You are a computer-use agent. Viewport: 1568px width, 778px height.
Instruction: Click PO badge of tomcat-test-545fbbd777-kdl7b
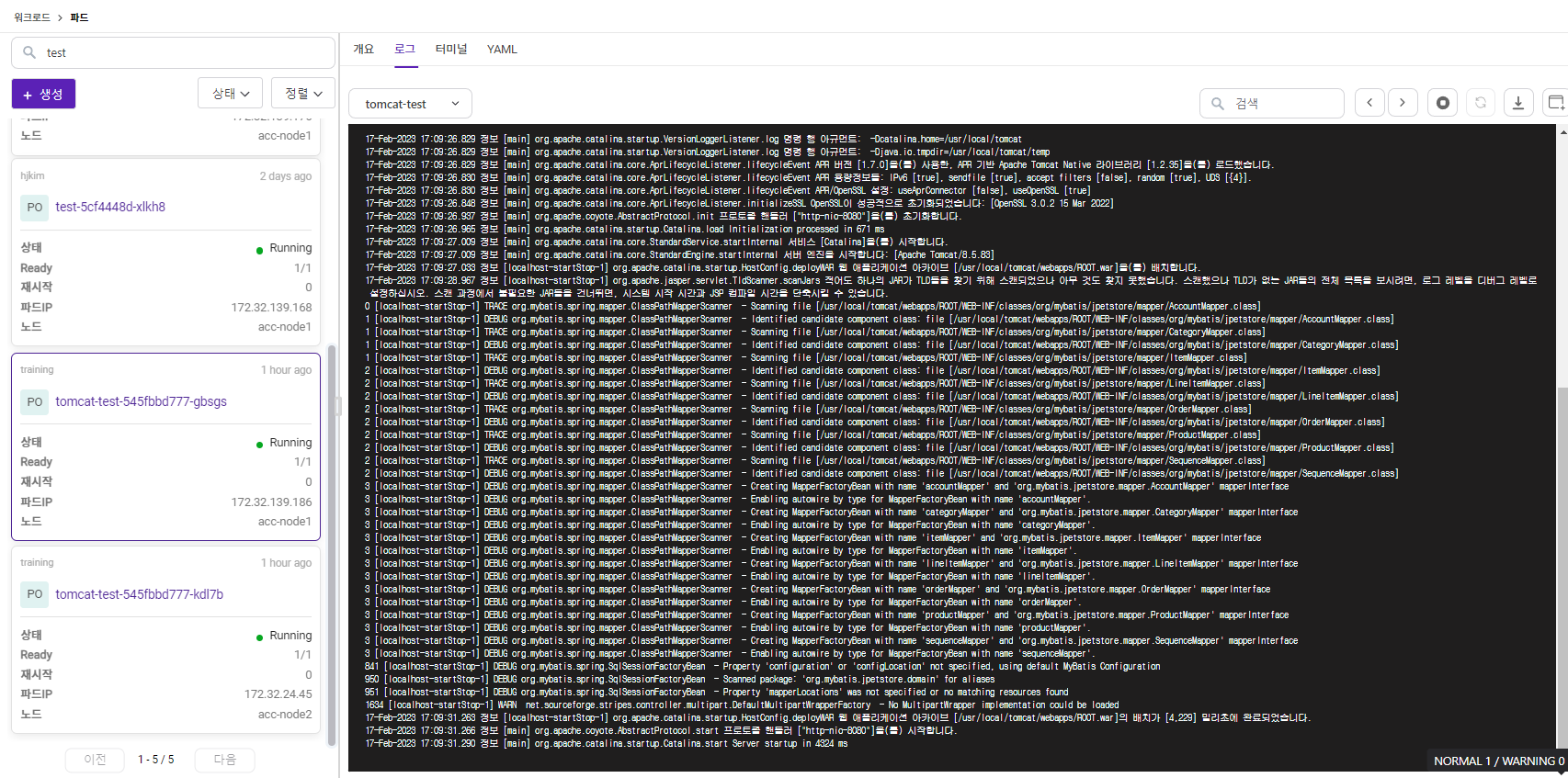(x=35, y=595)
